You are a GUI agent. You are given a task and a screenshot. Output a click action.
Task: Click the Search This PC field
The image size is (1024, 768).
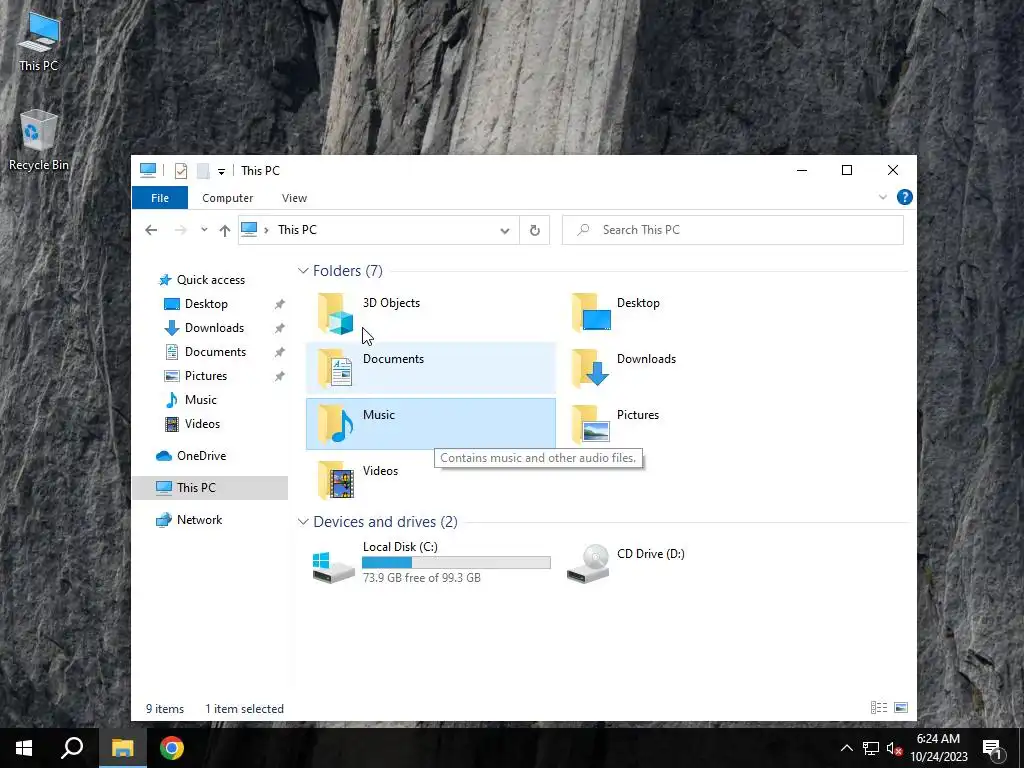(733, 230)
